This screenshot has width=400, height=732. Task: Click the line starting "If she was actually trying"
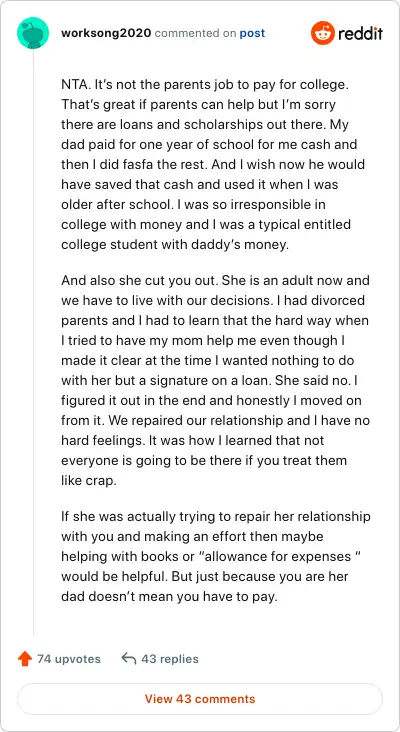pyautogui.click(x=216, y=516)
